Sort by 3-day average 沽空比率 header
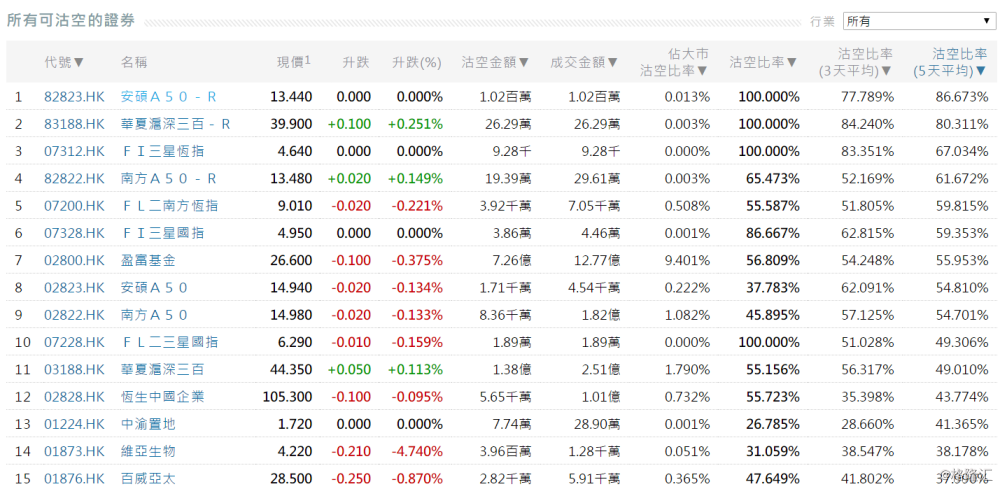This screenshot has width=1000, height=489. tap(855, 62)
